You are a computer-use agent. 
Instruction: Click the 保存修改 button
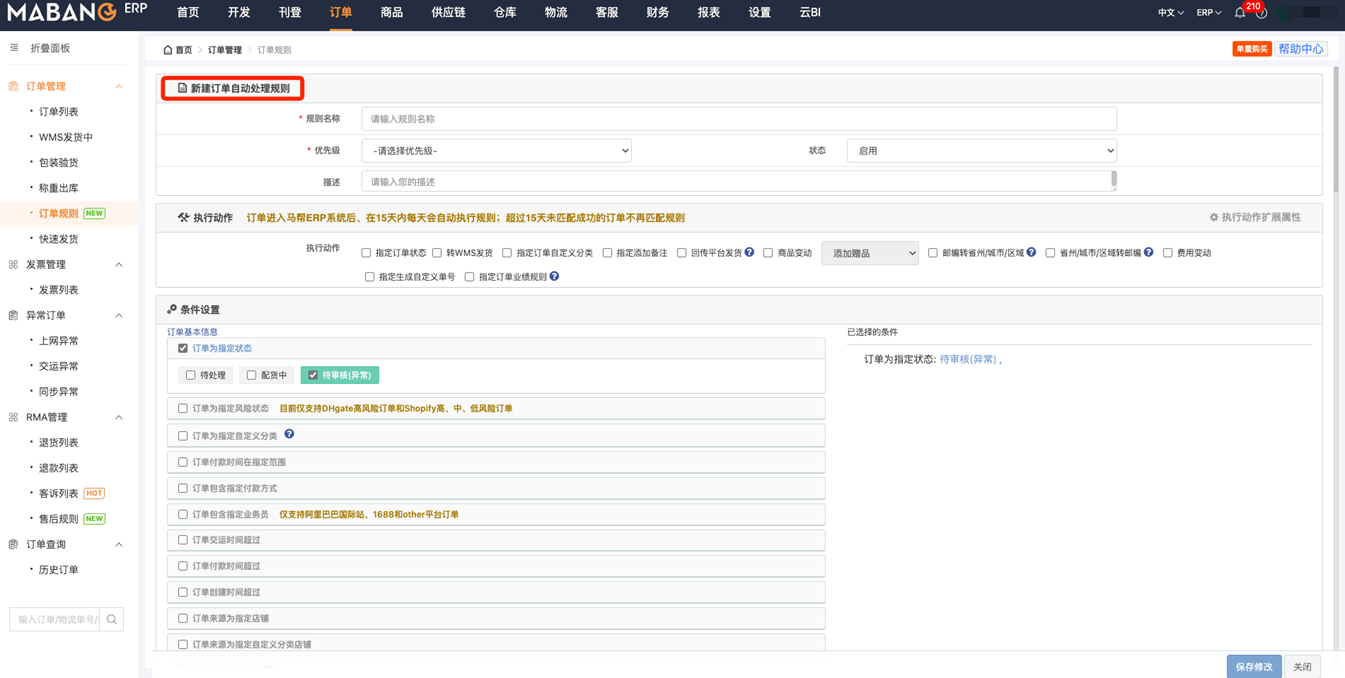click(x=1253, y=666)
